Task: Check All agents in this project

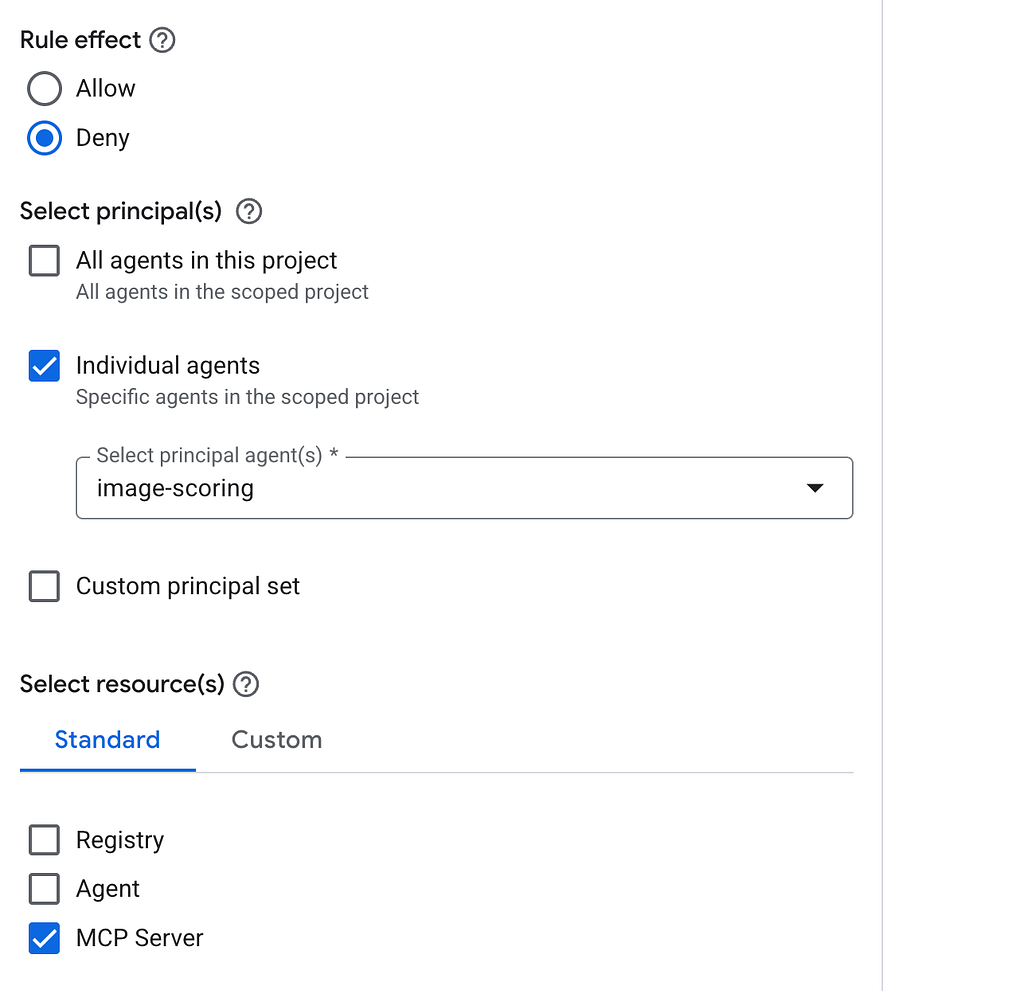Action: click(44, 261)
